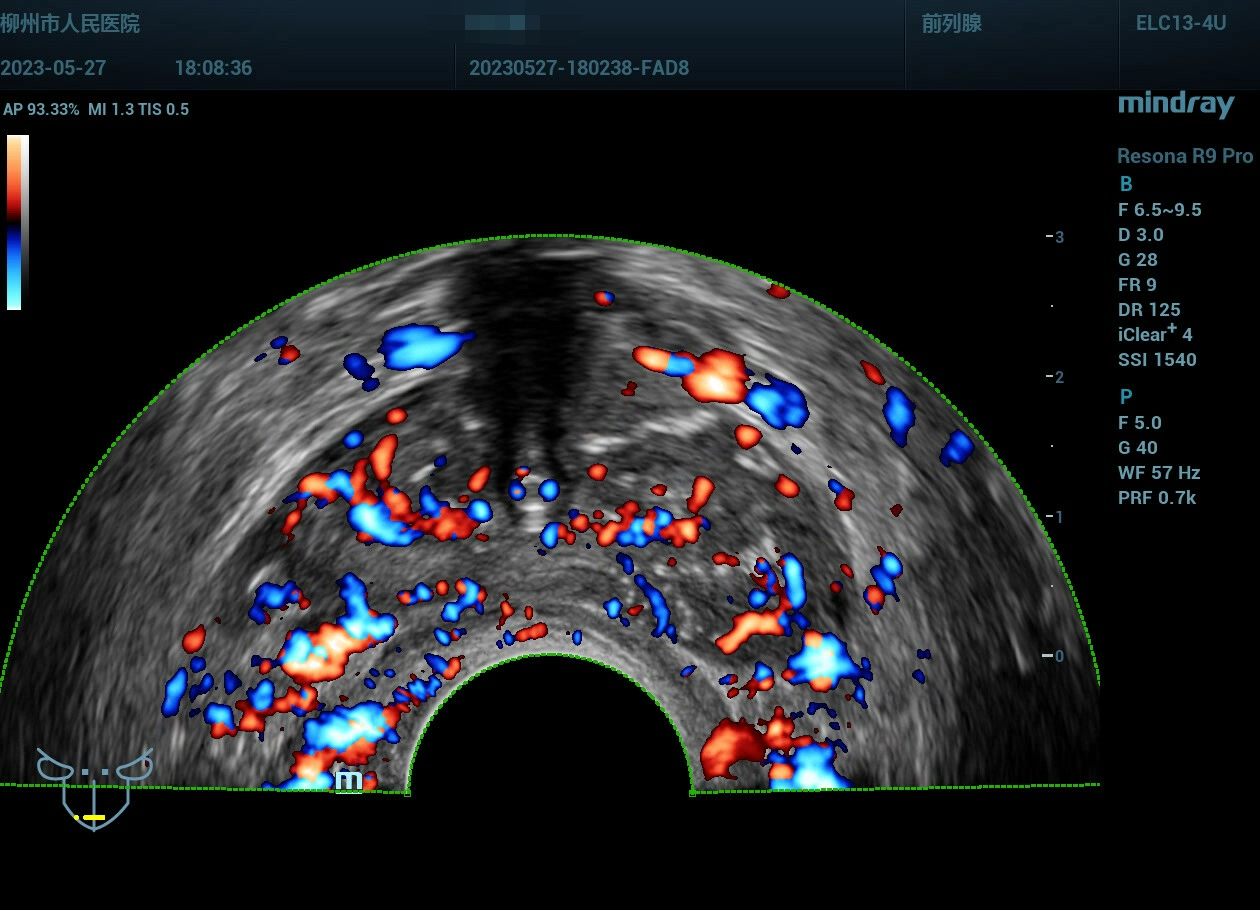Screen dimensions: 1260x910
Task: Open the DR 125 dynamic range setting
Action: pyautogui.click(x=1149, y=310)
